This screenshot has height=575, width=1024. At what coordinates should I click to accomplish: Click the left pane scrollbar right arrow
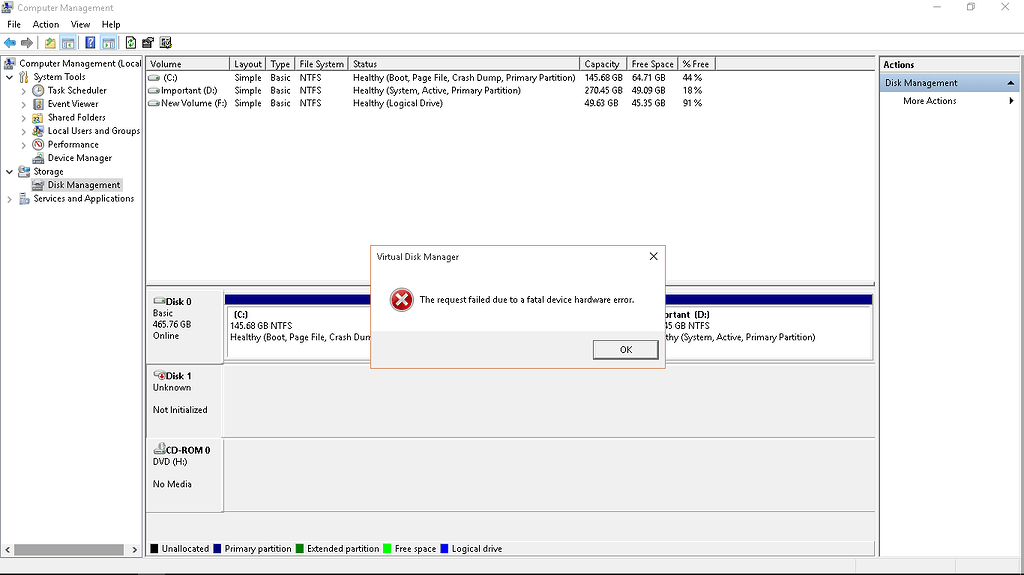click(135, 550)
